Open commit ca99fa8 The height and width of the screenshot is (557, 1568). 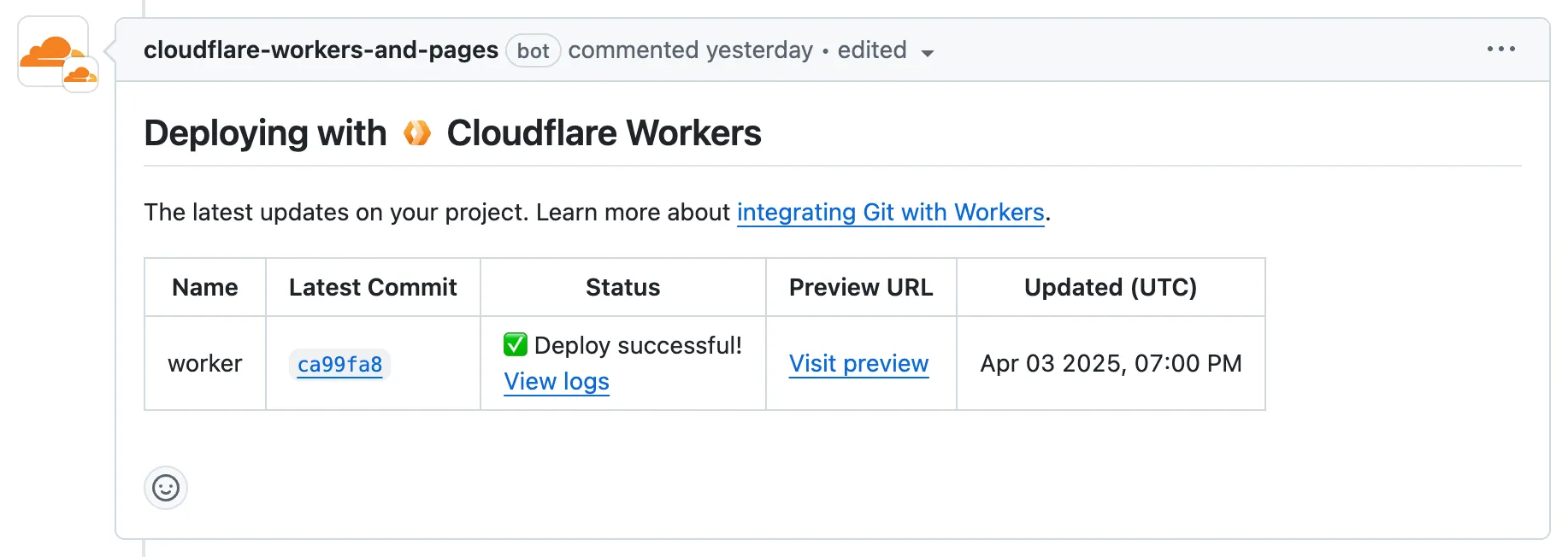point(339,365)
